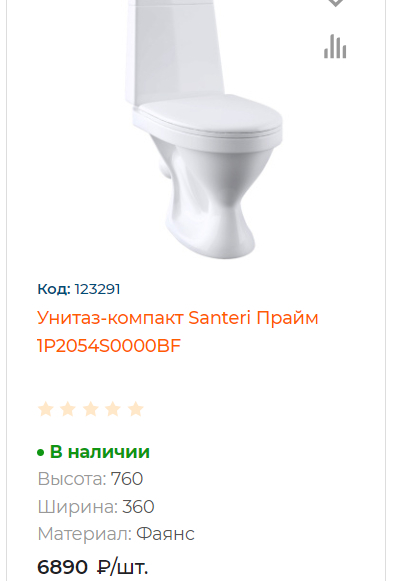Viewport: 416px width, 581px height.
Task: Rate product with the first star
Action: [x=46, y=409]
